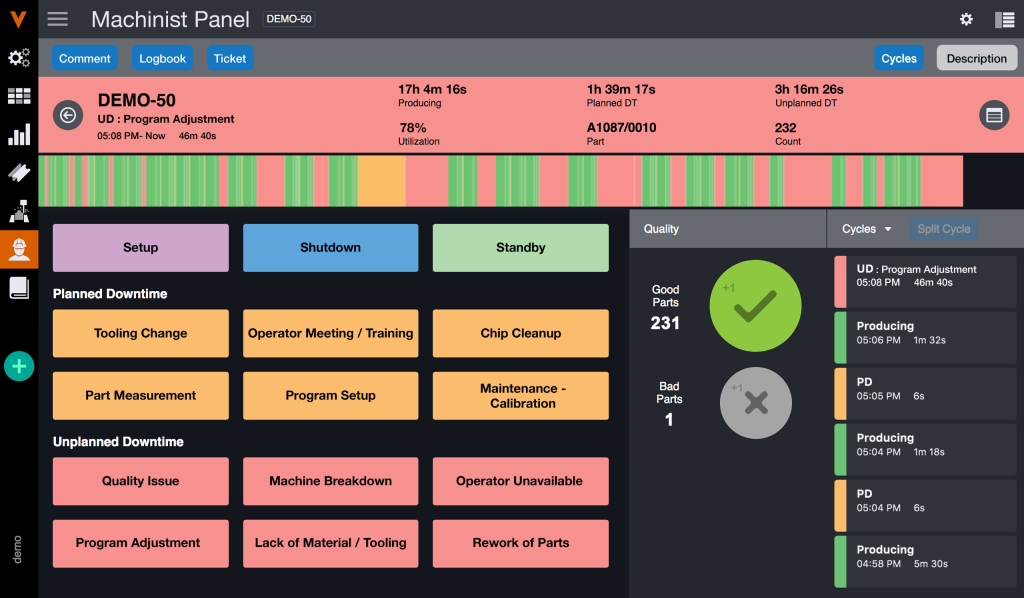The image size is (1024, 598).
Task: Expand the Cycles dropdown in right panel
Action: [x=867, y=229]
